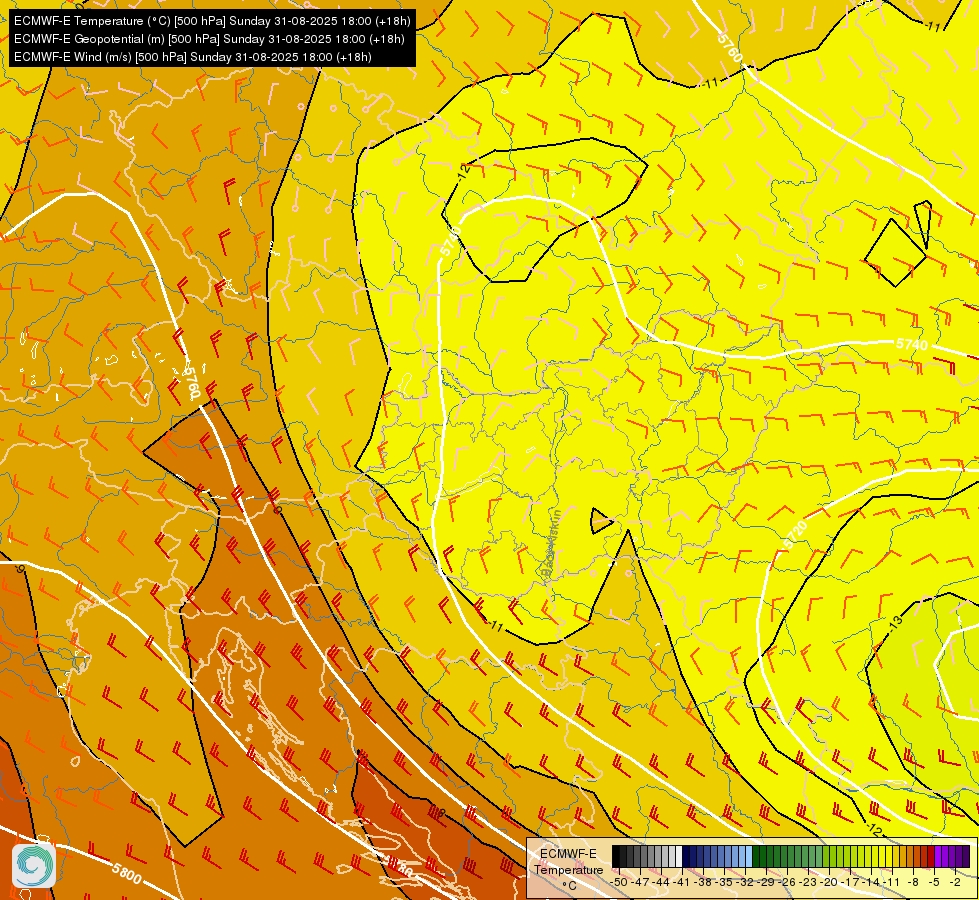Click the -20 value on the legend
Viewport: 979px width, 900px height.
[829, 882]
